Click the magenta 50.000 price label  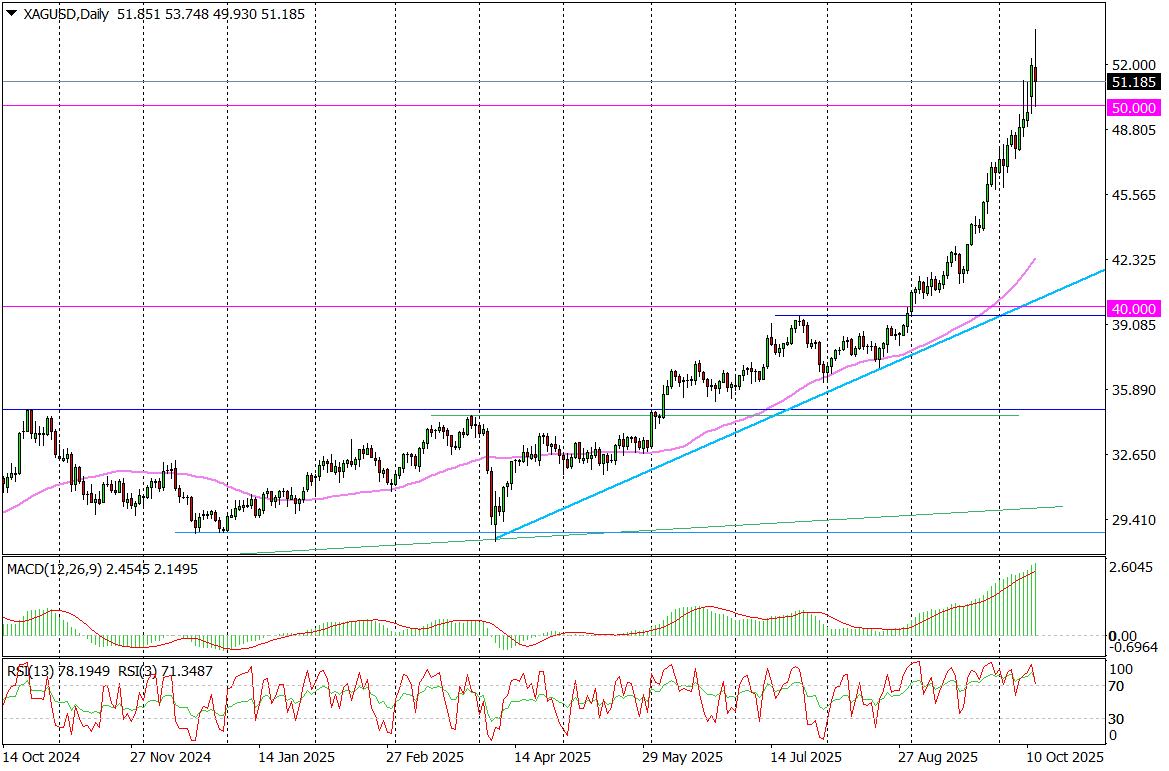pyautogui.click(x=1134, y=107)
